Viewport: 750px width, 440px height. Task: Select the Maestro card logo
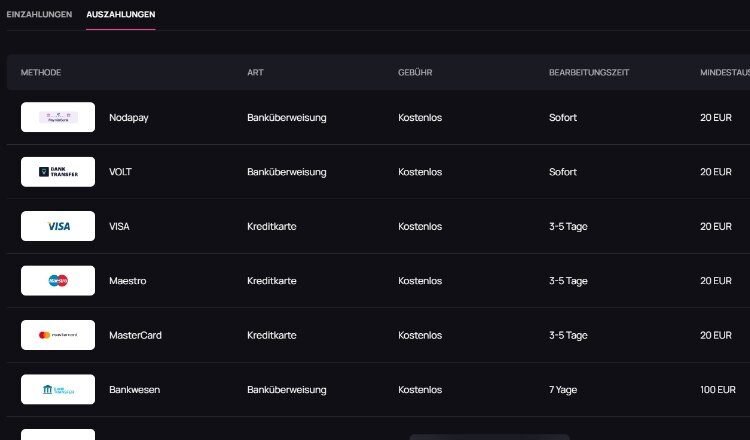58,281
